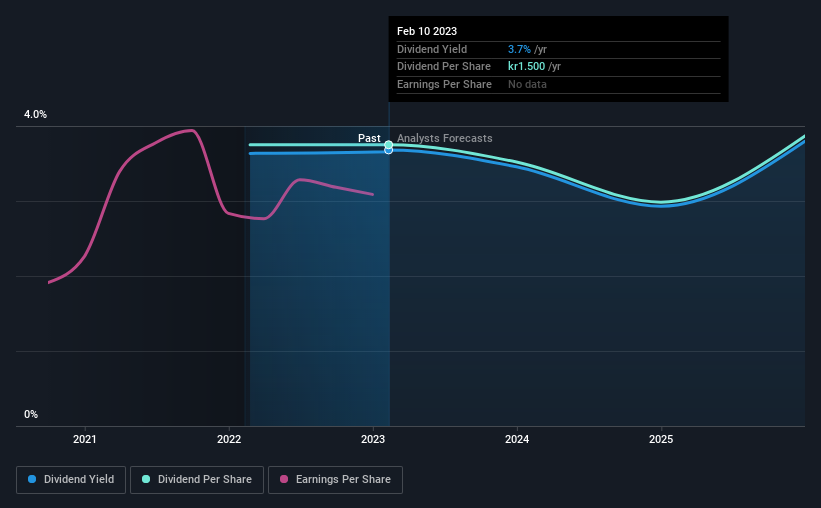Viewport: 821px width, 508px height.
Task: Click the teal Dividend Per Share legend dot
Action: coord(146,479)
